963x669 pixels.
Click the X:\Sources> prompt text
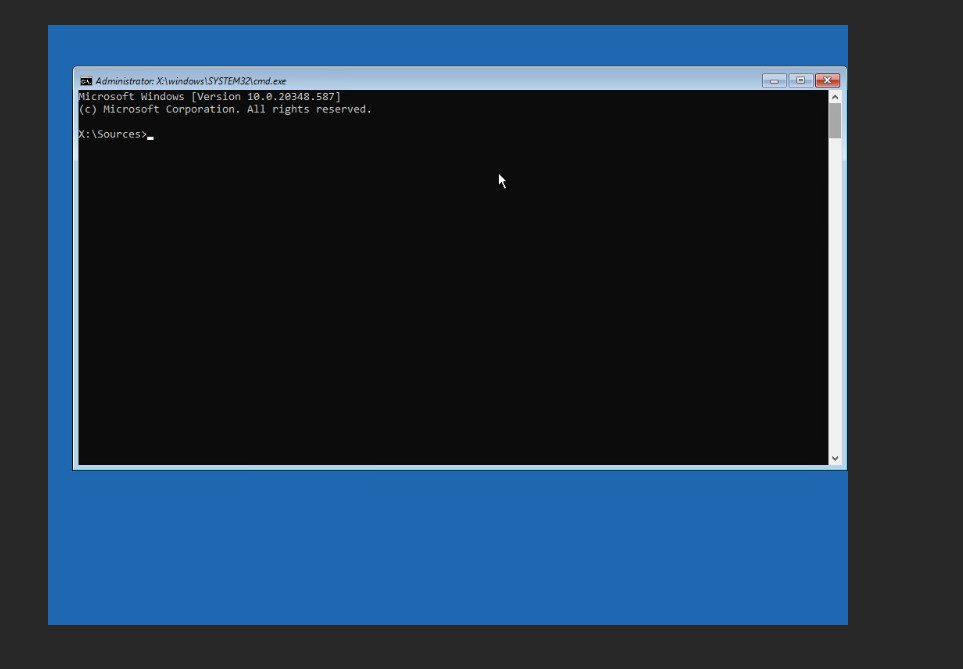112,135
